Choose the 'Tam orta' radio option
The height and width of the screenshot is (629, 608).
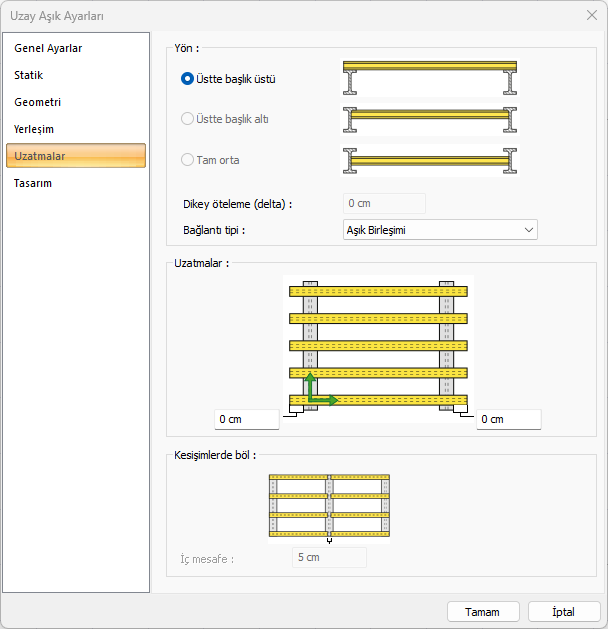188,160
